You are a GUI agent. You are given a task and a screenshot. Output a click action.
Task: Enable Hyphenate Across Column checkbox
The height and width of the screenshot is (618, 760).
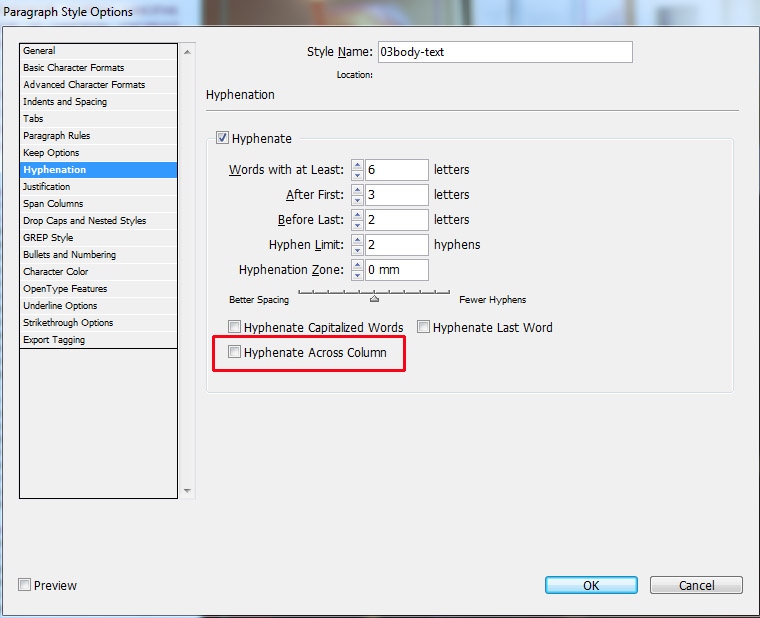[x=234, y=352]
